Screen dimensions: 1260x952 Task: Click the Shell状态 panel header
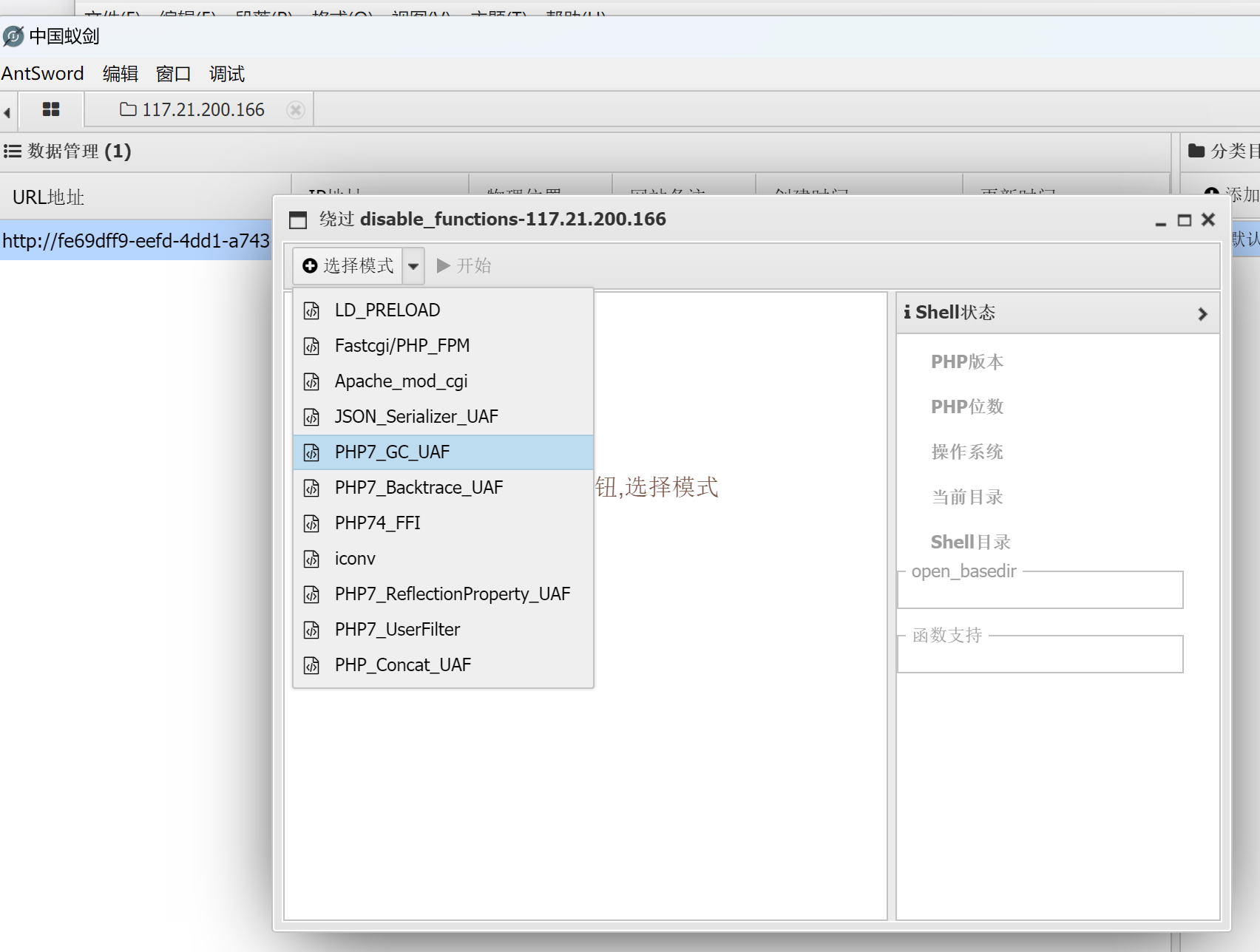[1057, 313]
